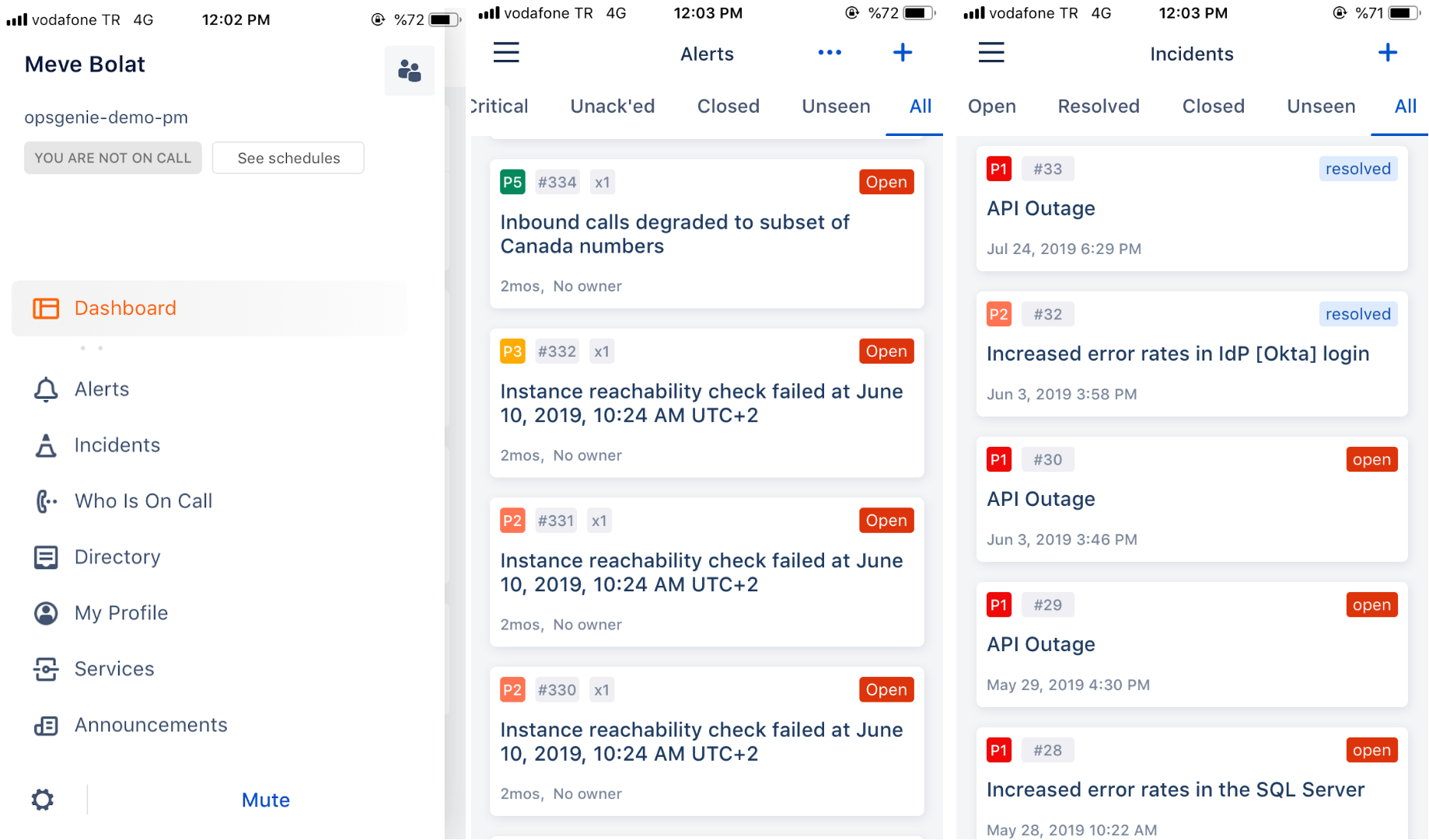Click the YOU ARE NOT ON CALL badge
The width and height of the screenshot is (1429, 840).
113,158
